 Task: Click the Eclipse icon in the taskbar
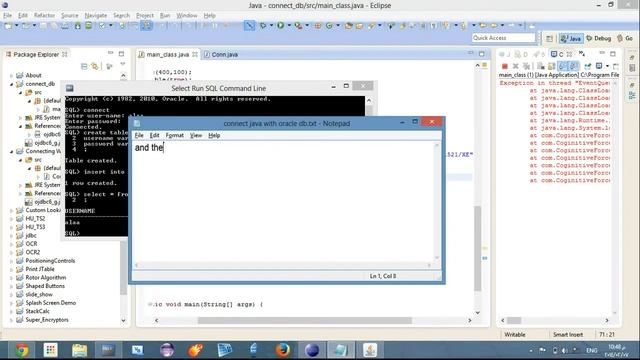pos(312,350)
